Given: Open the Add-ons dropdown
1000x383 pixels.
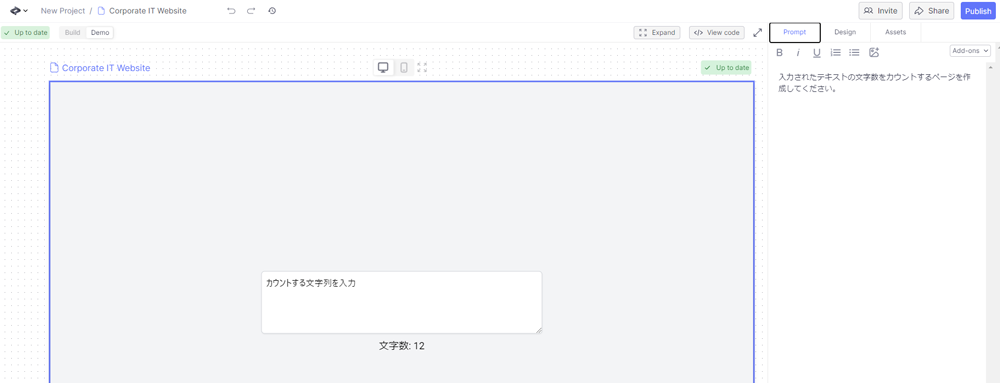Looking at the screenshot, I should [x=970, y=51].
